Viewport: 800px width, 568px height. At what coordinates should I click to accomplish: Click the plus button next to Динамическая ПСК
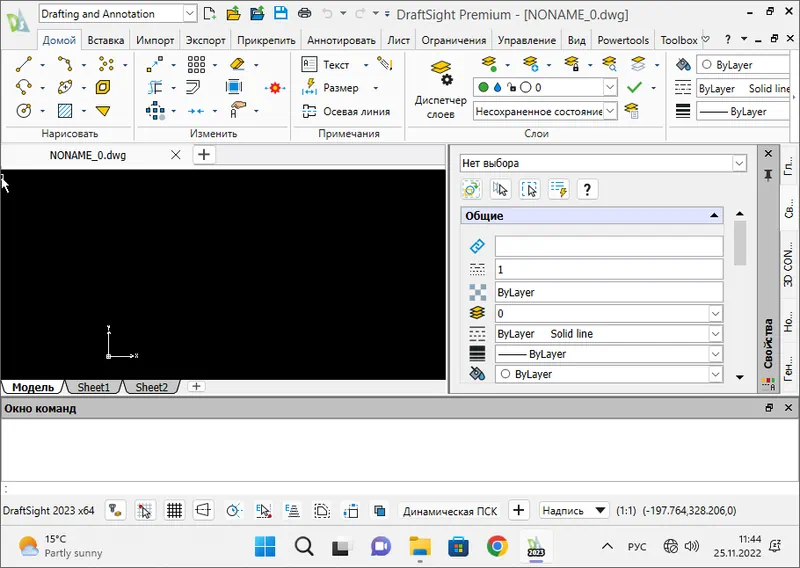(x=518, y=510)
